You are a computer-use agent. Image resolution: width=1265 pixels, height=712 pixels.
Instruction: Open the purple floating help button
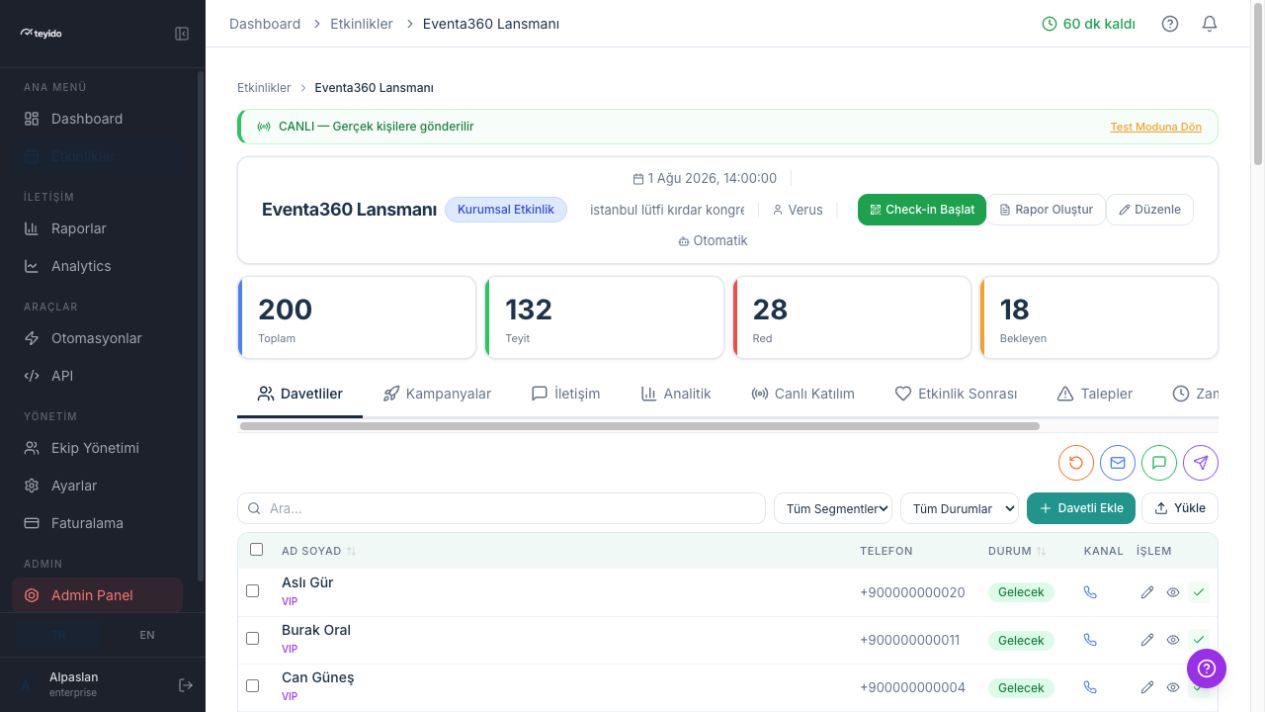point(1206,669)
